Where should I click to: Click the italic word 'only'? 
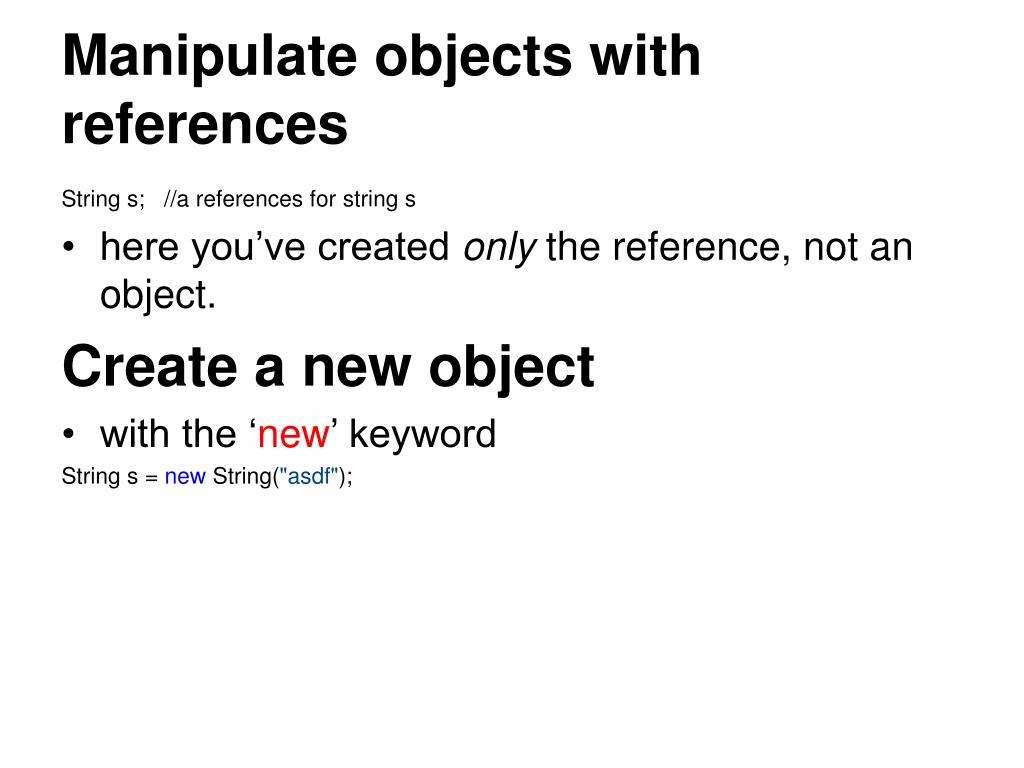(x=500, y=248)
